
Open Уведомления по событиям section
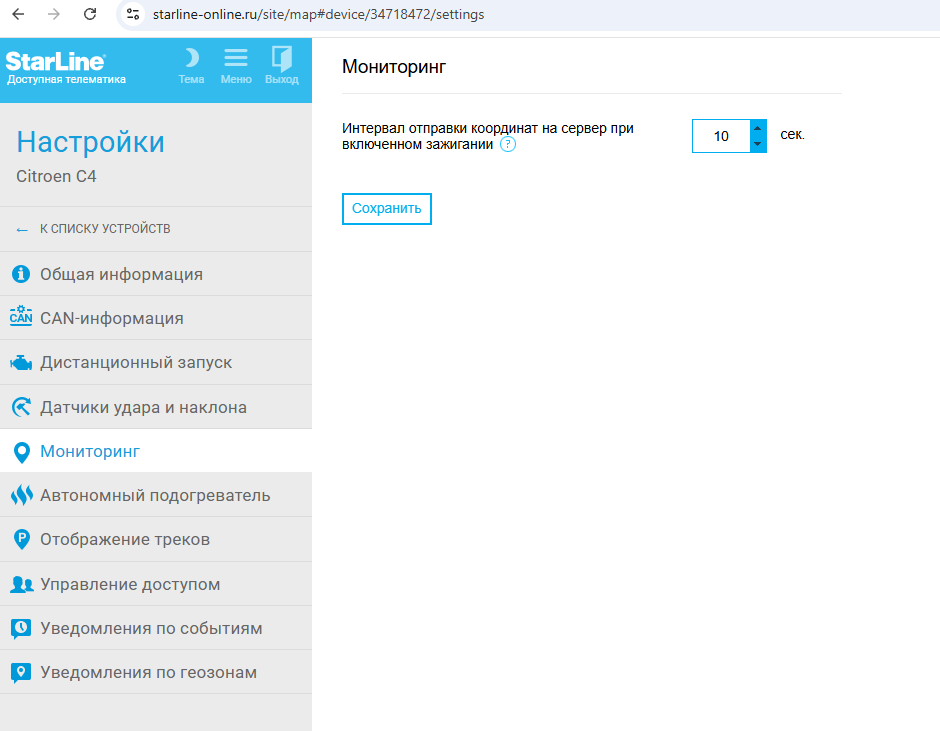156,628
